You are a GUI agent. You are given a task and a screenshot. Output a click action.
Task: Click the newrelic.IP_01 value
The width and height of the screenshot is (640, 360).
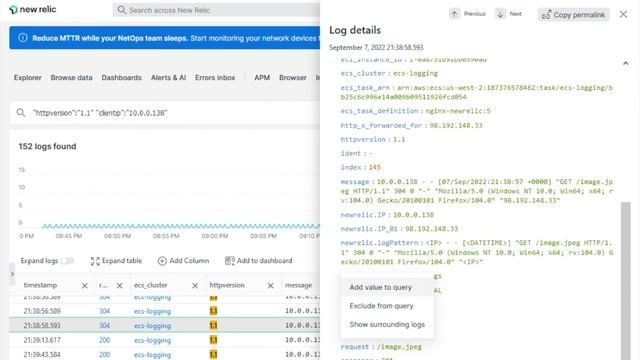[431, 229]
